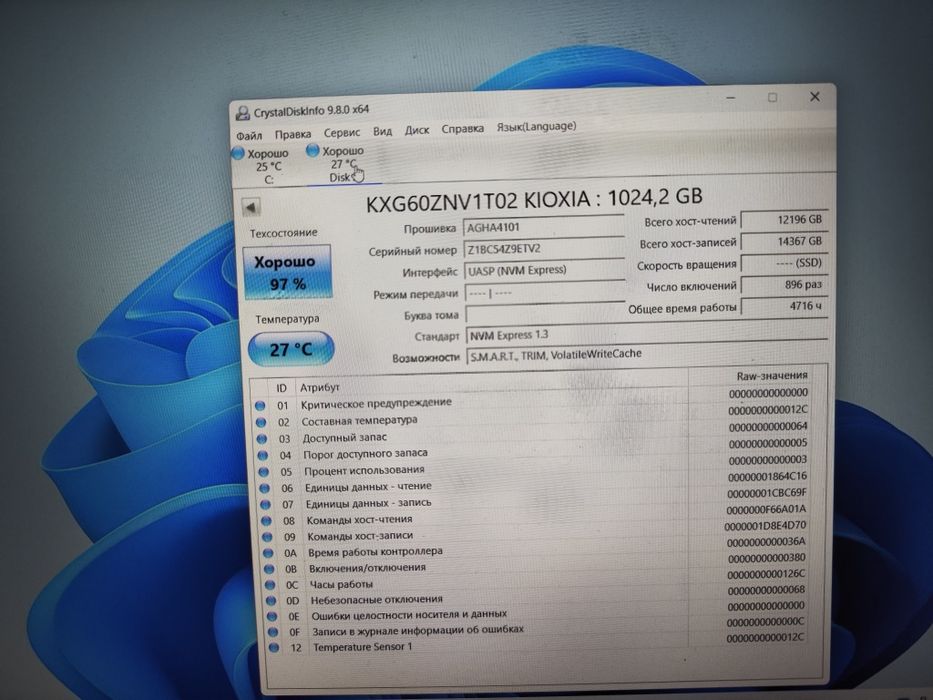Screen dimensions: 933x700
Task: Open the Вид menu
Action: (382, 132)
